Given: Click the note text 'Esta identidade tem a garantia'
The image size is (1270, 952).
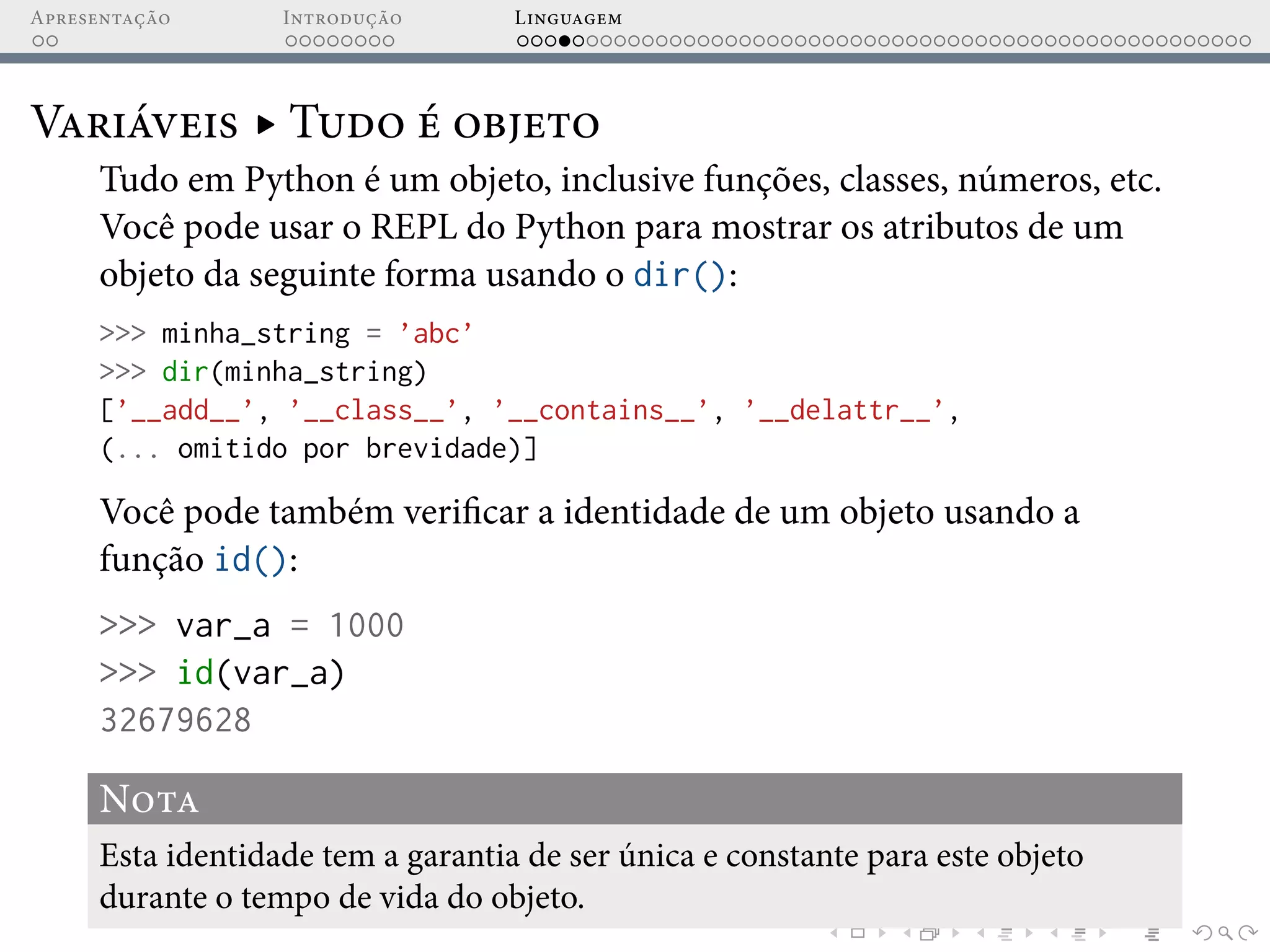Looking at the screenshot, I should point(311,856).
